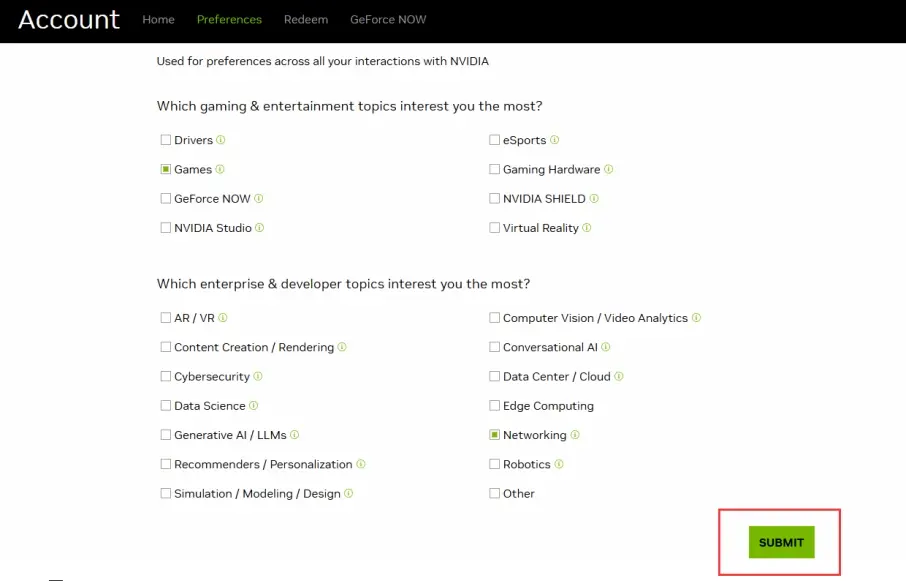
Task: Click Simulation / Modeling / Design info icon
Action: pyautogui.click(x=348, y=493)
